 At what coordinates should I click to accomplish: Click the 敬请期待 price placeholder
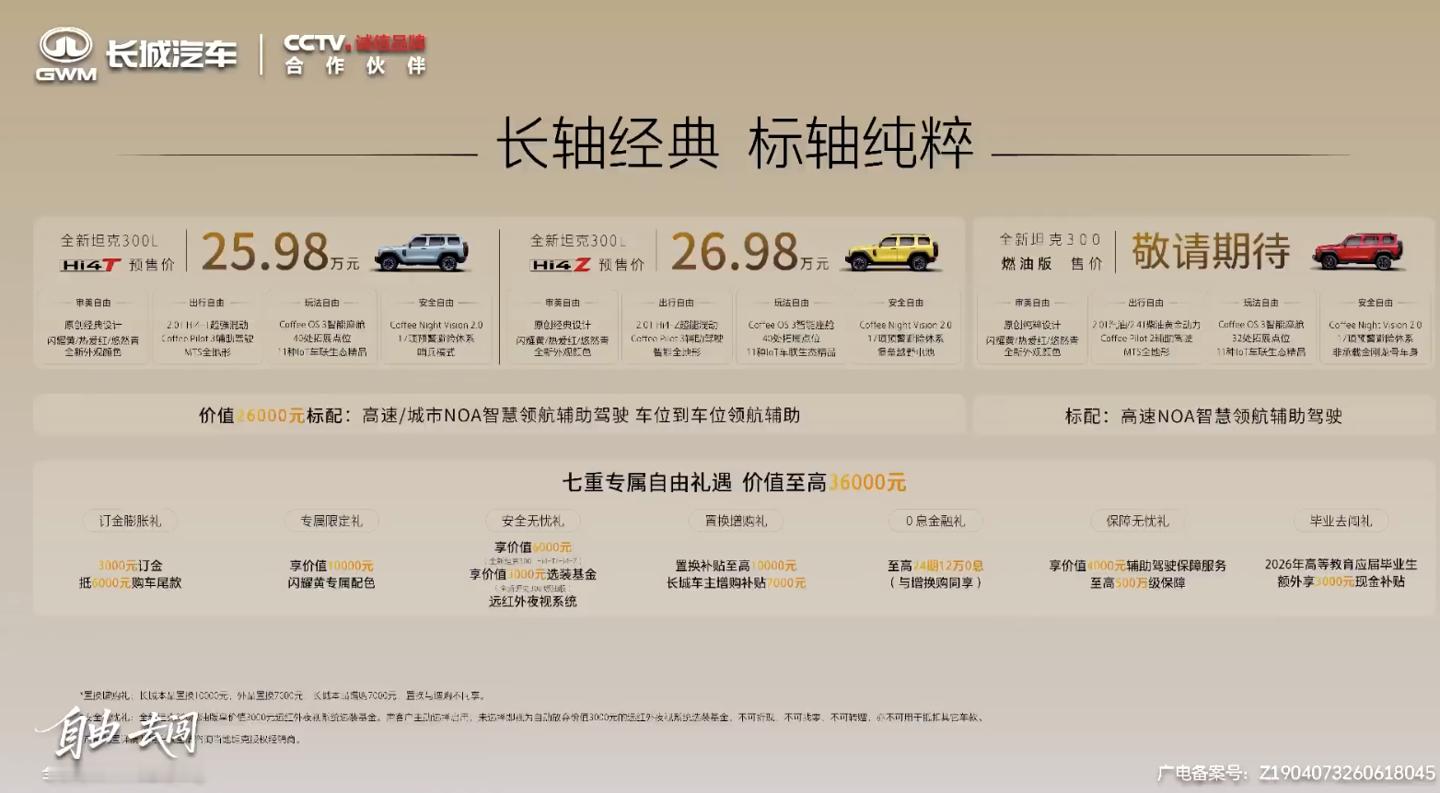(1211, 251)
